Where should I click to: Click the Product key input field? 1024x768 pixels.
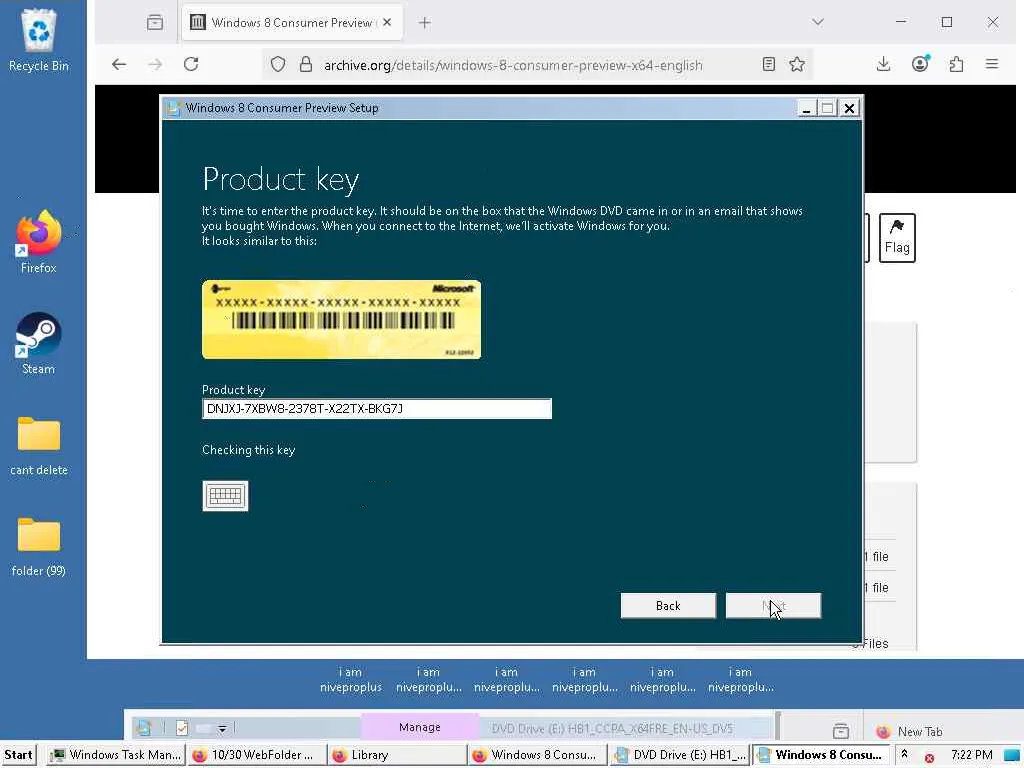[x=377, y=409]
